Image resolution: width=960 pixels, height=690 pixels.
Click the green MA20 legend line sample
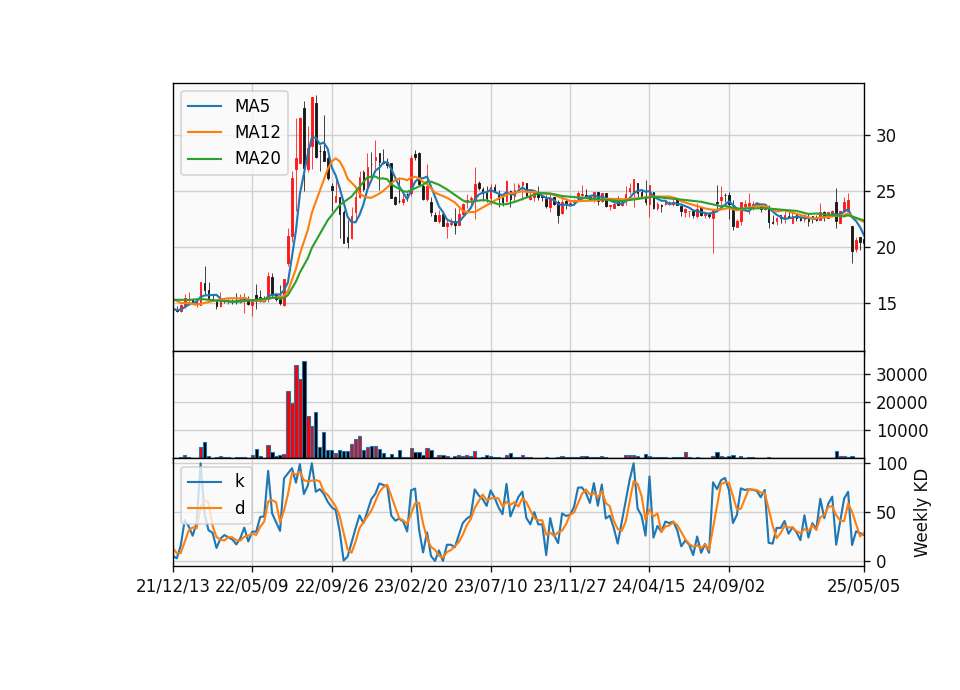(204, 158)
